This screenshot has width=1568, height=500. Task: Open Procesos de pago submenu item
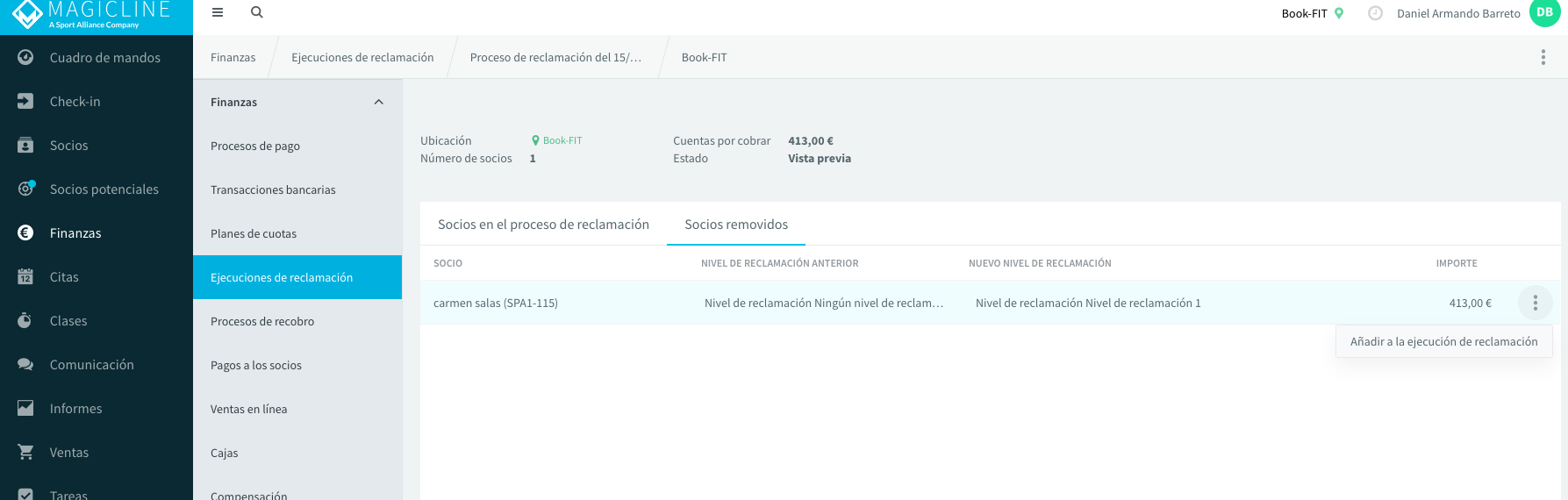tap(297, 146)
